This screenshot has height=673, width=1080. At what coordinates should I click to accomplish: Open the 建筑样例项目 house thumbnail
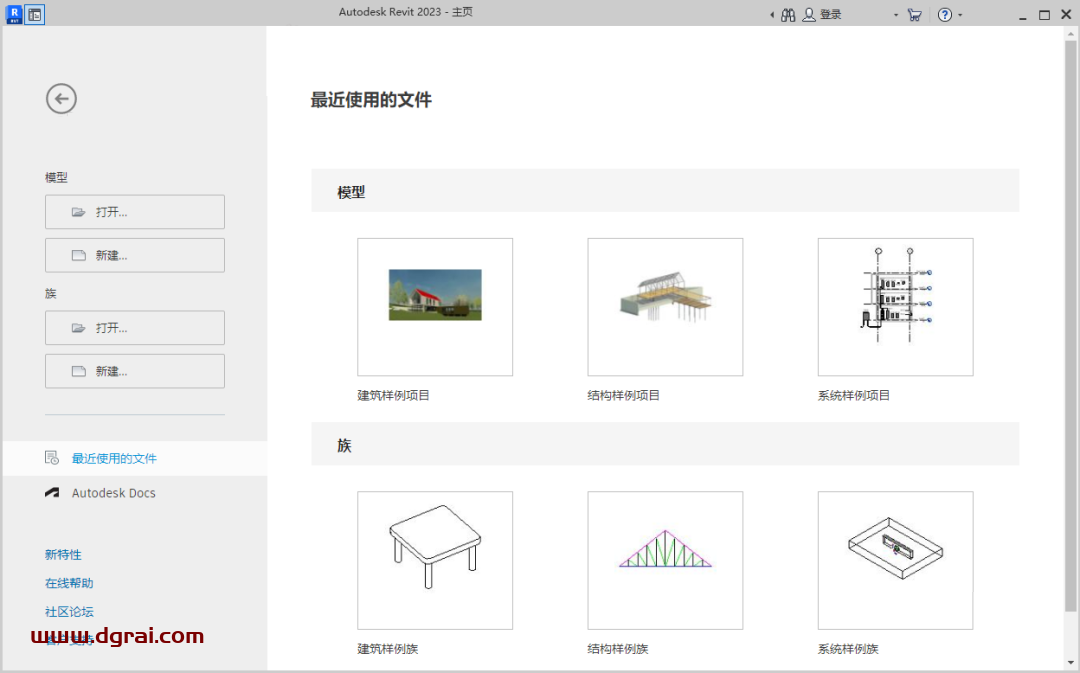coord(435,307)
